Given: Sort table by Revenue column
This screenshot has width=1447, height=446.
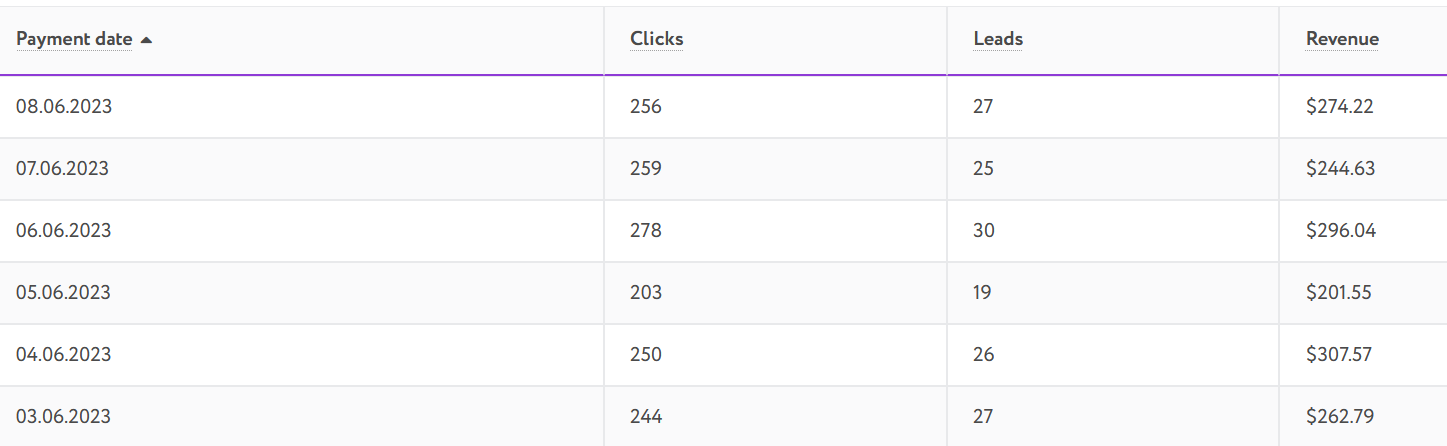Looking at the screenshot, I should 1342,39.
